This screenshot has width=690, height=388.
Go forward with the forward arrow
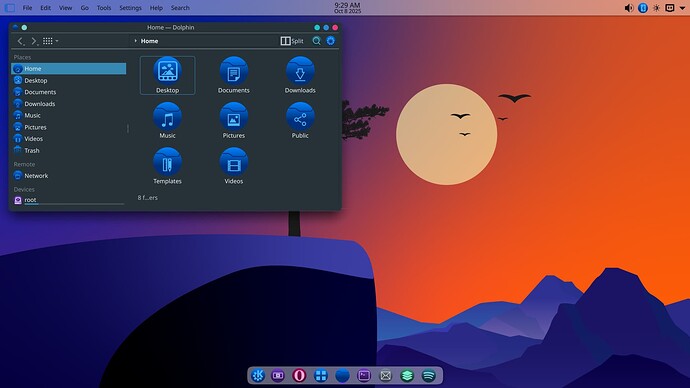33,41
